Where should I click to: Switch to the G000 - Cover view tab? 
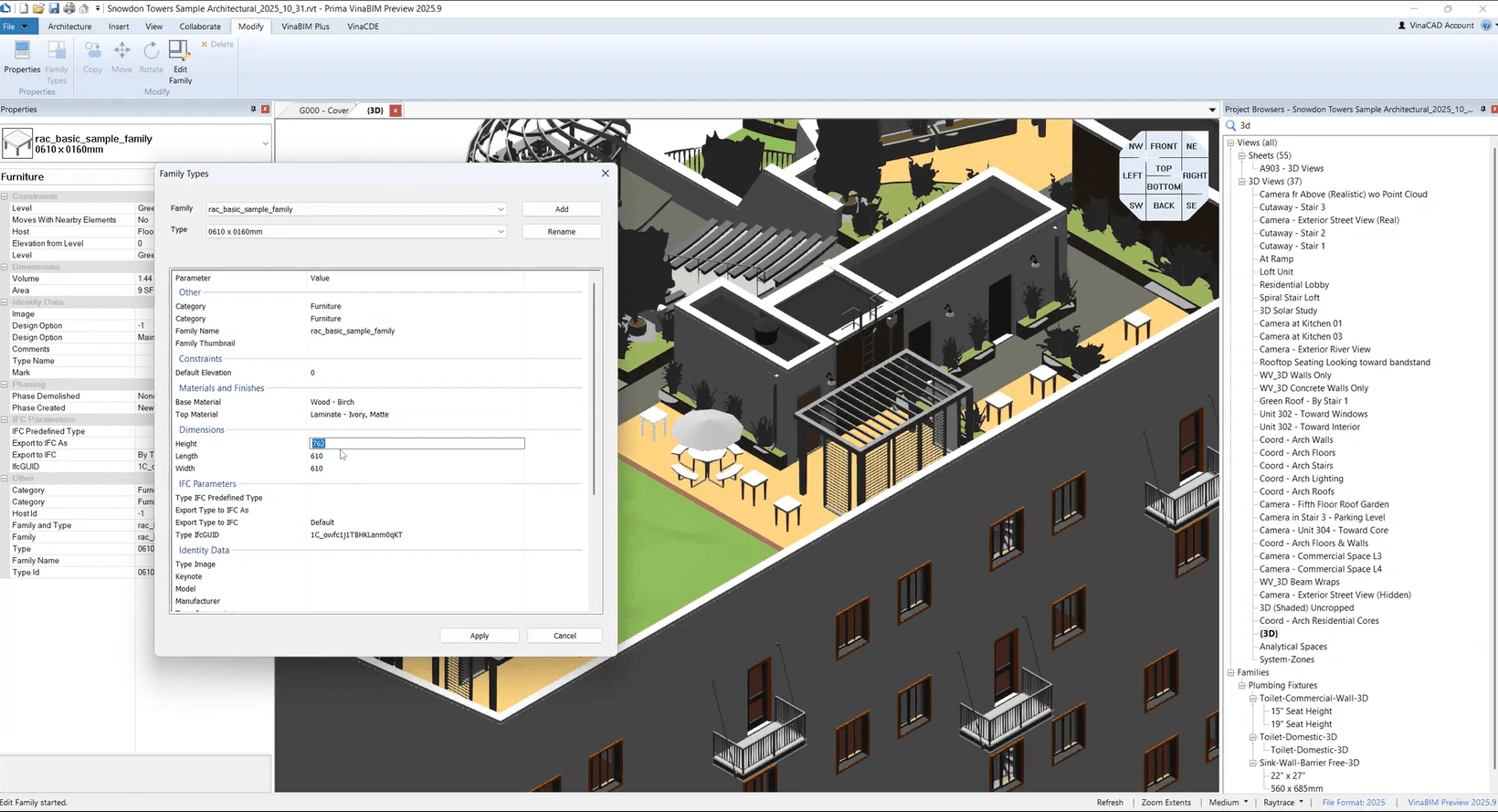323,111
